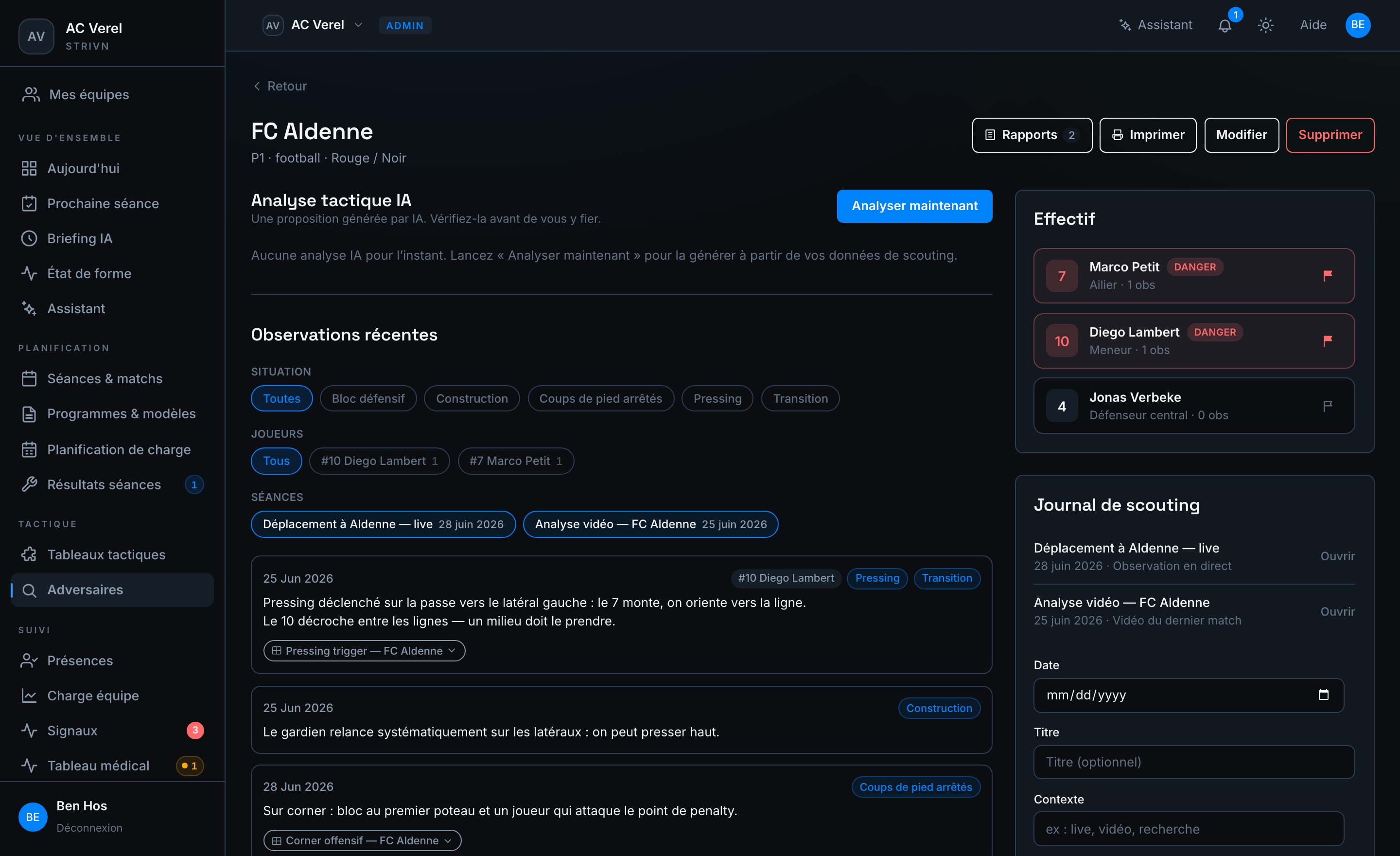Image resolution: width=1400 pixels, height=856 pixels.
Task: Click Imprimer button
Action: (x=1148, y=135)
